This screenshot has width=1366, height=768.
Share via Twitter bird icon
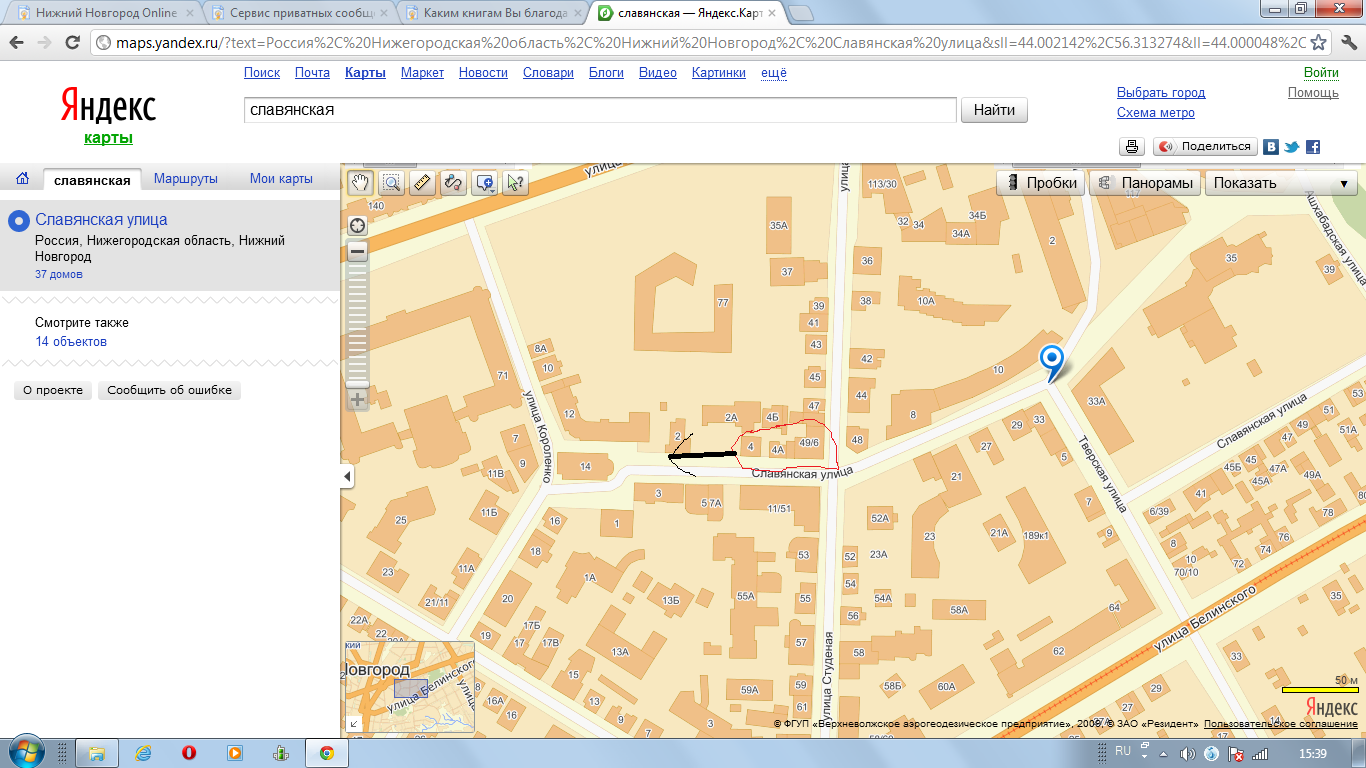pos(1292,147)
